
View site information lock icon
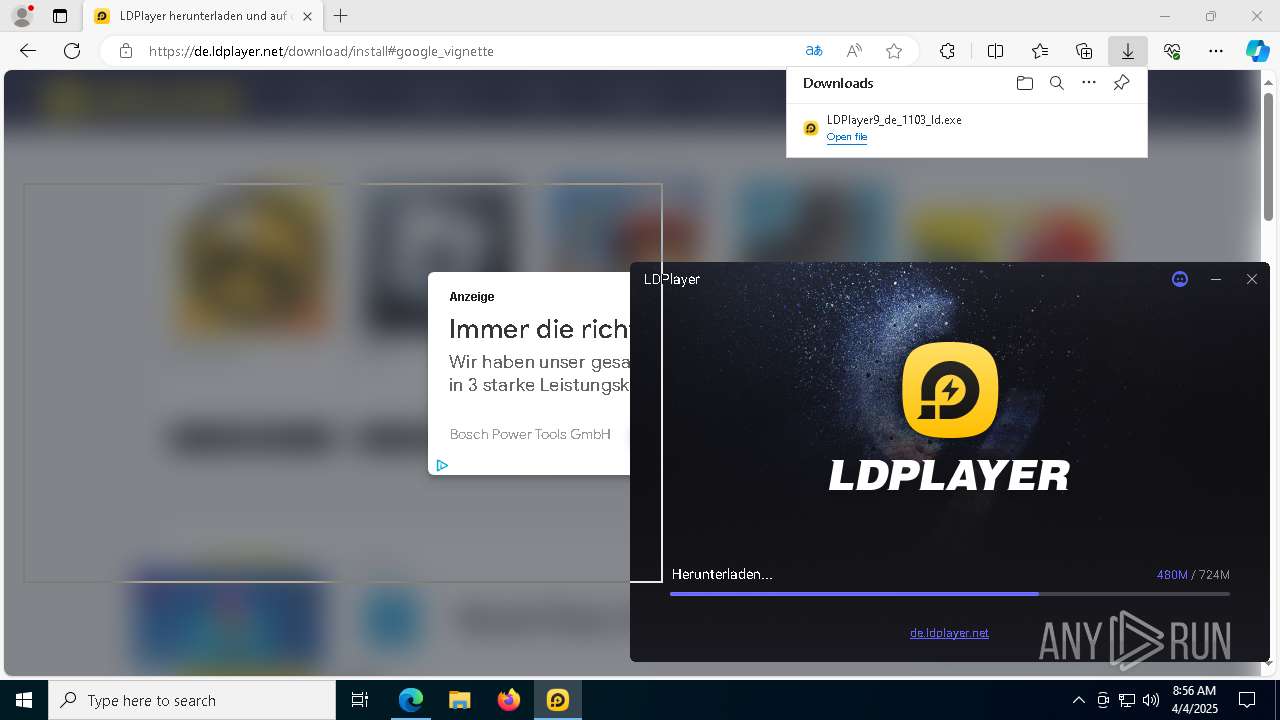[x=126, y=51]
